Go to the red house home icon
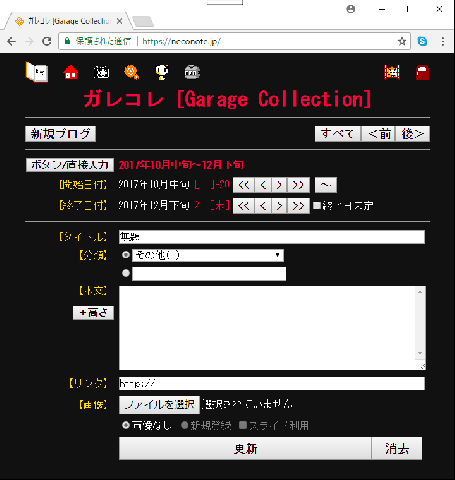The image size is (455, 480). coord(71,72)
